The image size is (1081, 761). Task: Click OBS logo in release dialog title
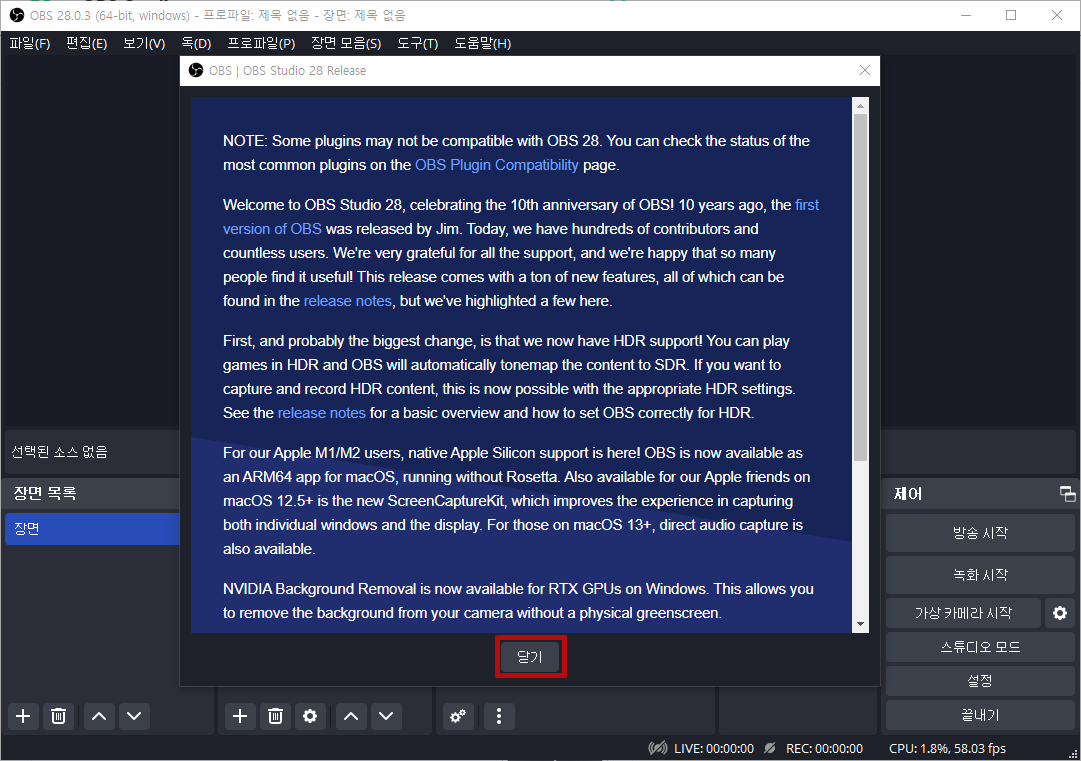(196, 70)
